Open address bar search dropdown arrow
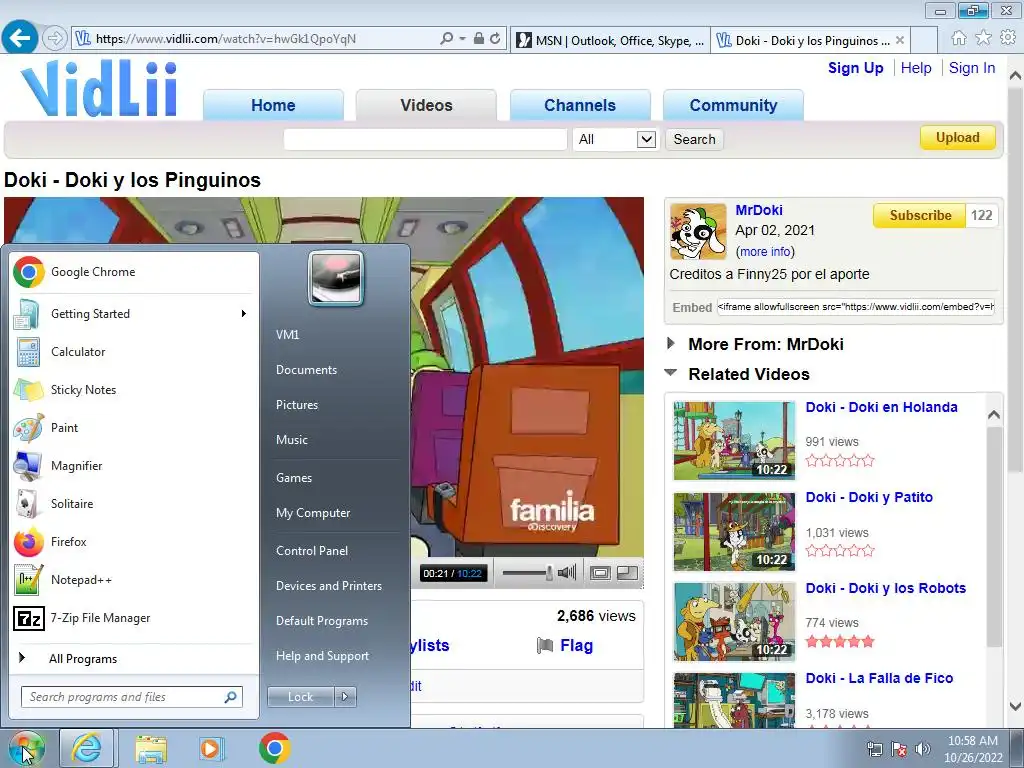1024x768 pixels. (x=462, y=39)
